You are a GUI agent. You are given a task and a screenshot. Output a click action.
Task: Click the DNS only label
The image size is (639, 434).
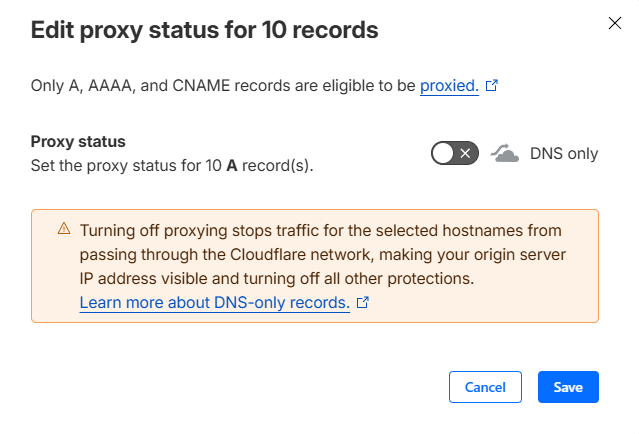tap(564, 153)
